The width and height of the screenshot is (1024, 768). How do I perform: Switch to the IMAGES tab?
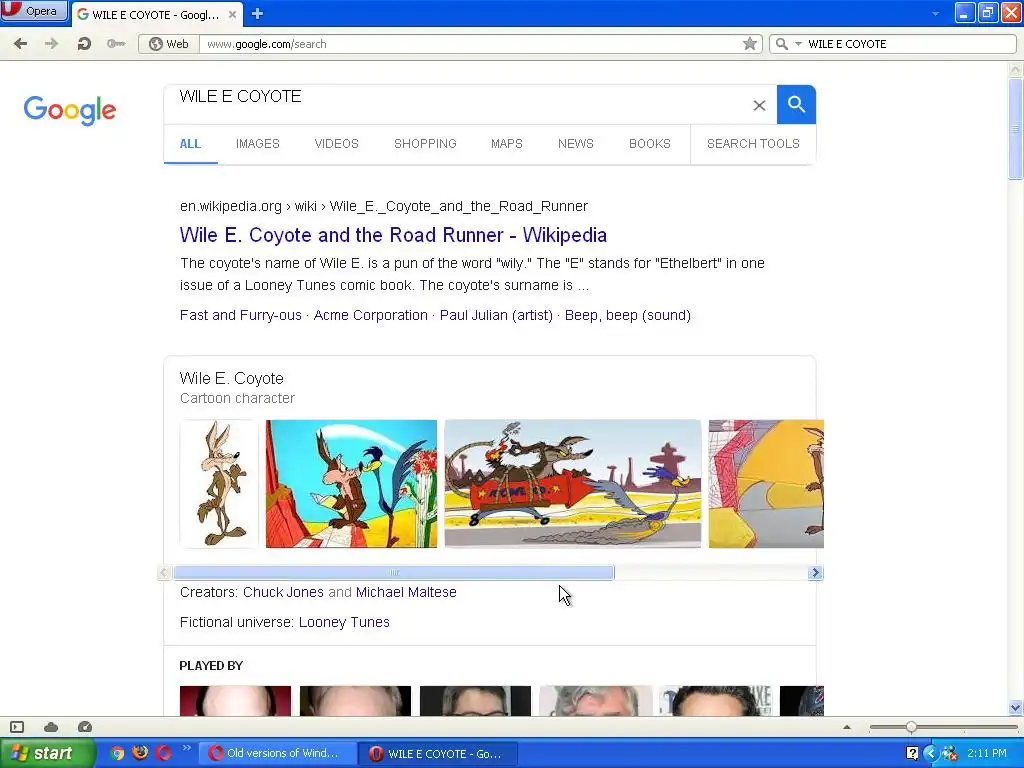coord(257,144)
